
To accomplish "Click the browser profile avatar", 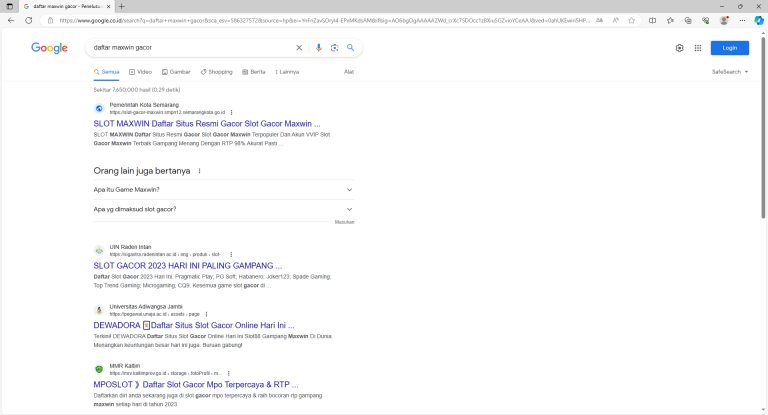I will point(723,21).
